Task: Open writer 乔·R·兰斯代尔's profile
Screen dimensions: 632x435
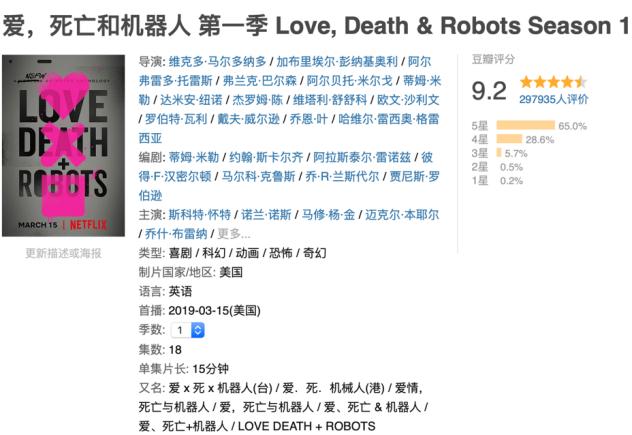Action: [x=337, y=176]
